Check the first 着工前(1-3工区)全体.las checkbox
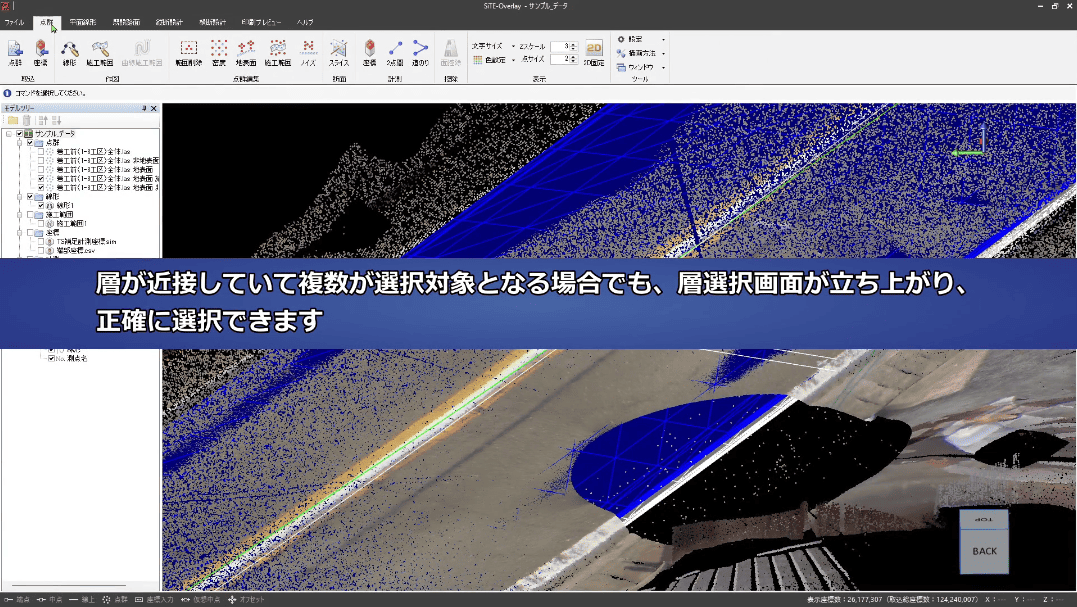Screen dimensions: 1077x607 [41, 152]
